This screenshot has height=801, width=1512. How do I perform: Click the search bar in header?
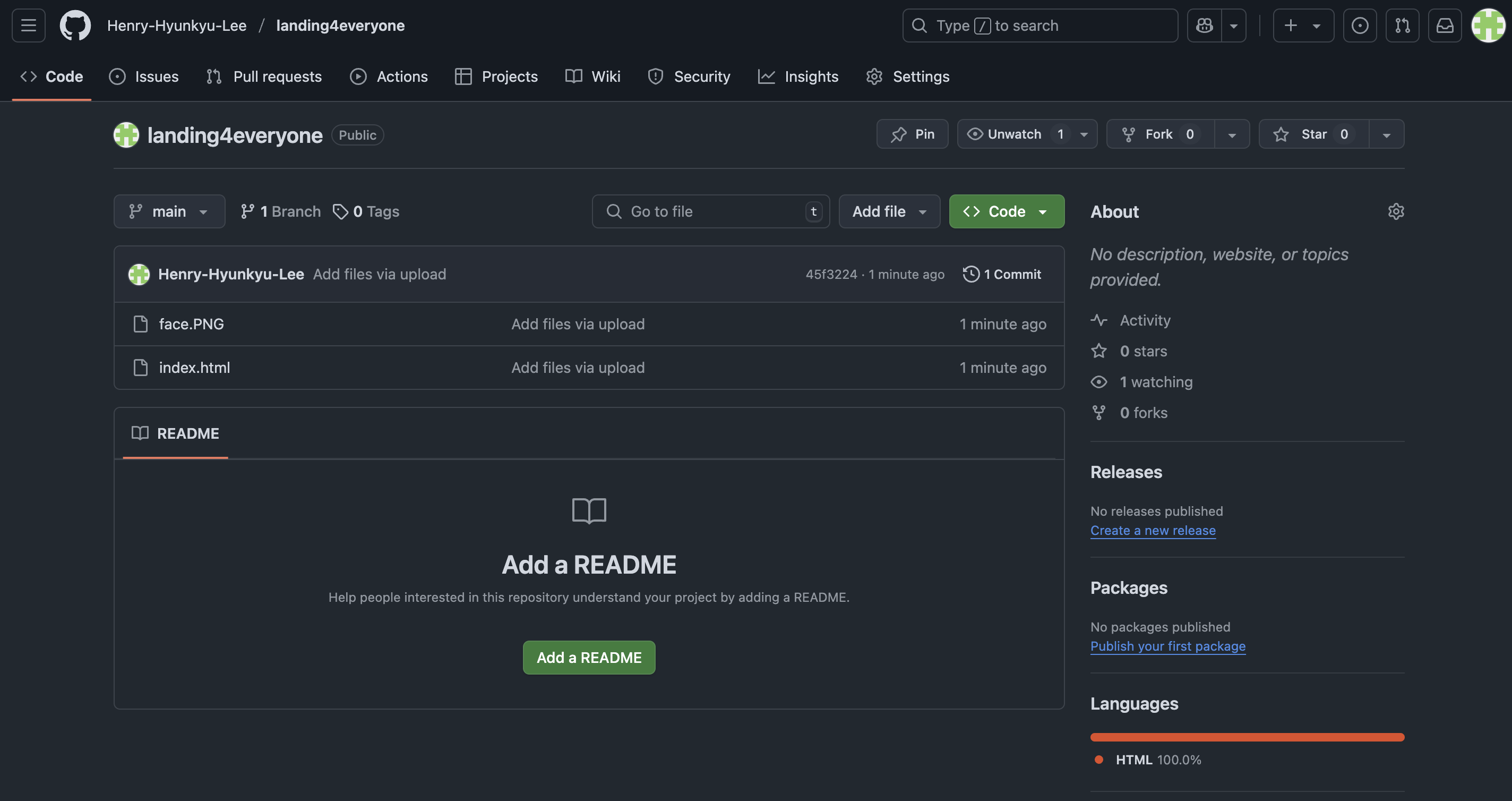(1039, 25)
